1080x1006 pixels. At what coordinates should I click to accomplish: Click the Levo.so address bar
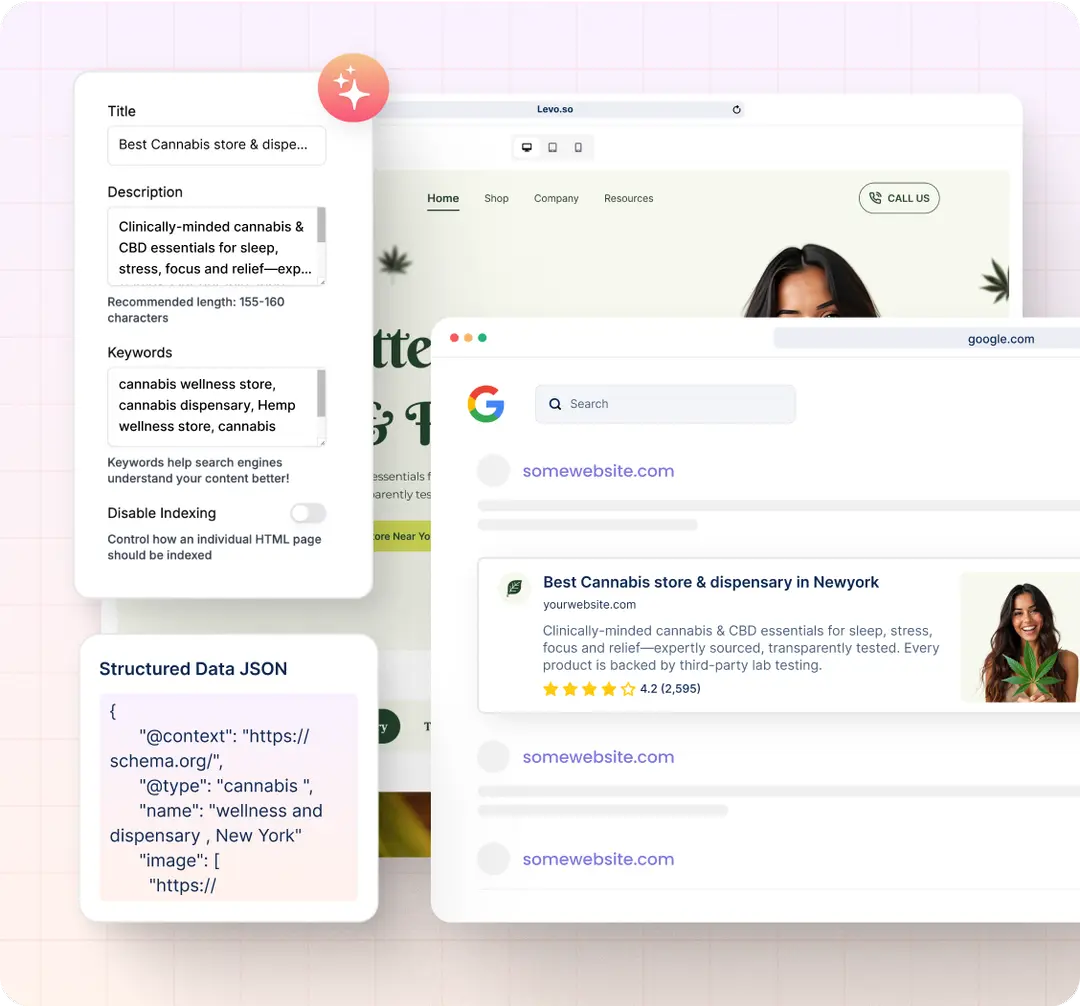click(x=558, y=109)
